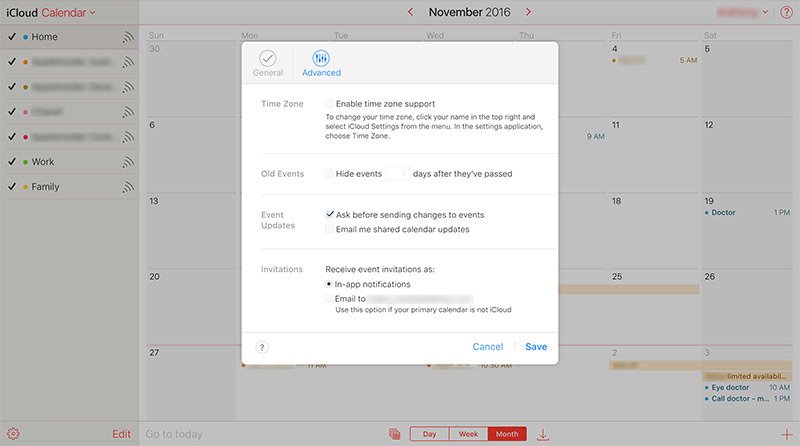Check Email me shared calendar updates
This screenshot has width=800, height=446.
[330, 229]
